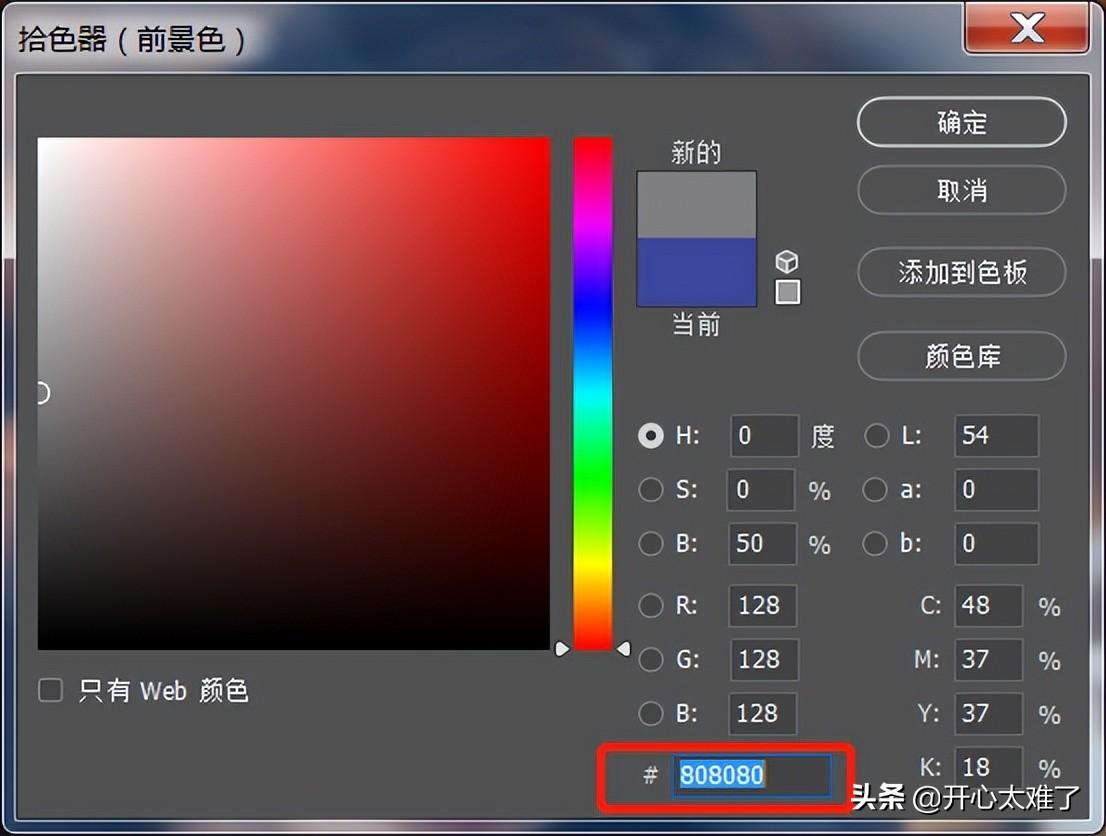Click the brightness field showing 50
Image resolution: width=1106 pixels, height=836 pixels.
[x=763, y=543]
